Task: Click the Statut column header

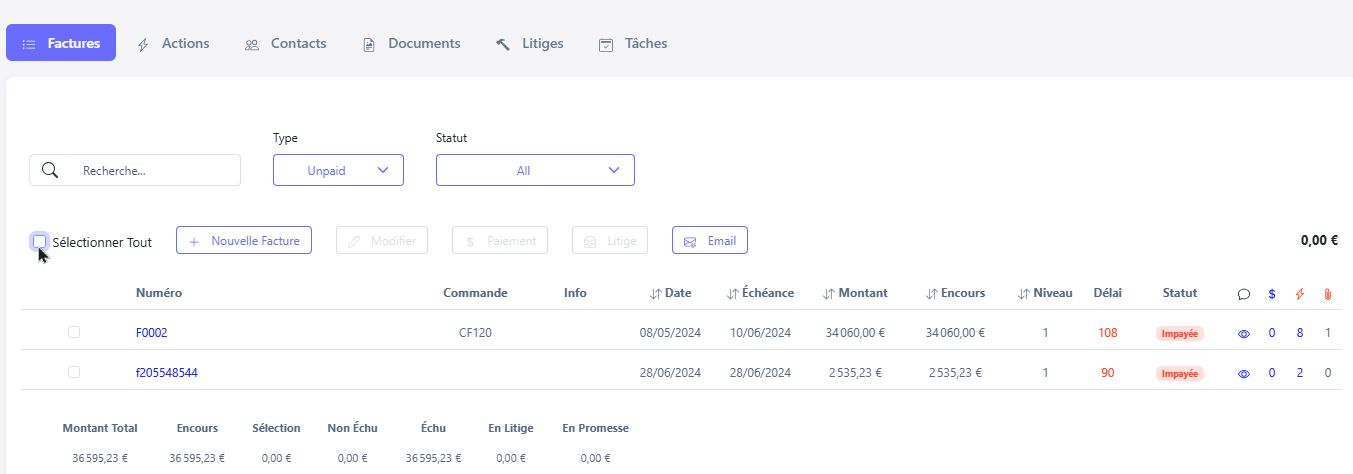Action: [x=1180, y=293]
